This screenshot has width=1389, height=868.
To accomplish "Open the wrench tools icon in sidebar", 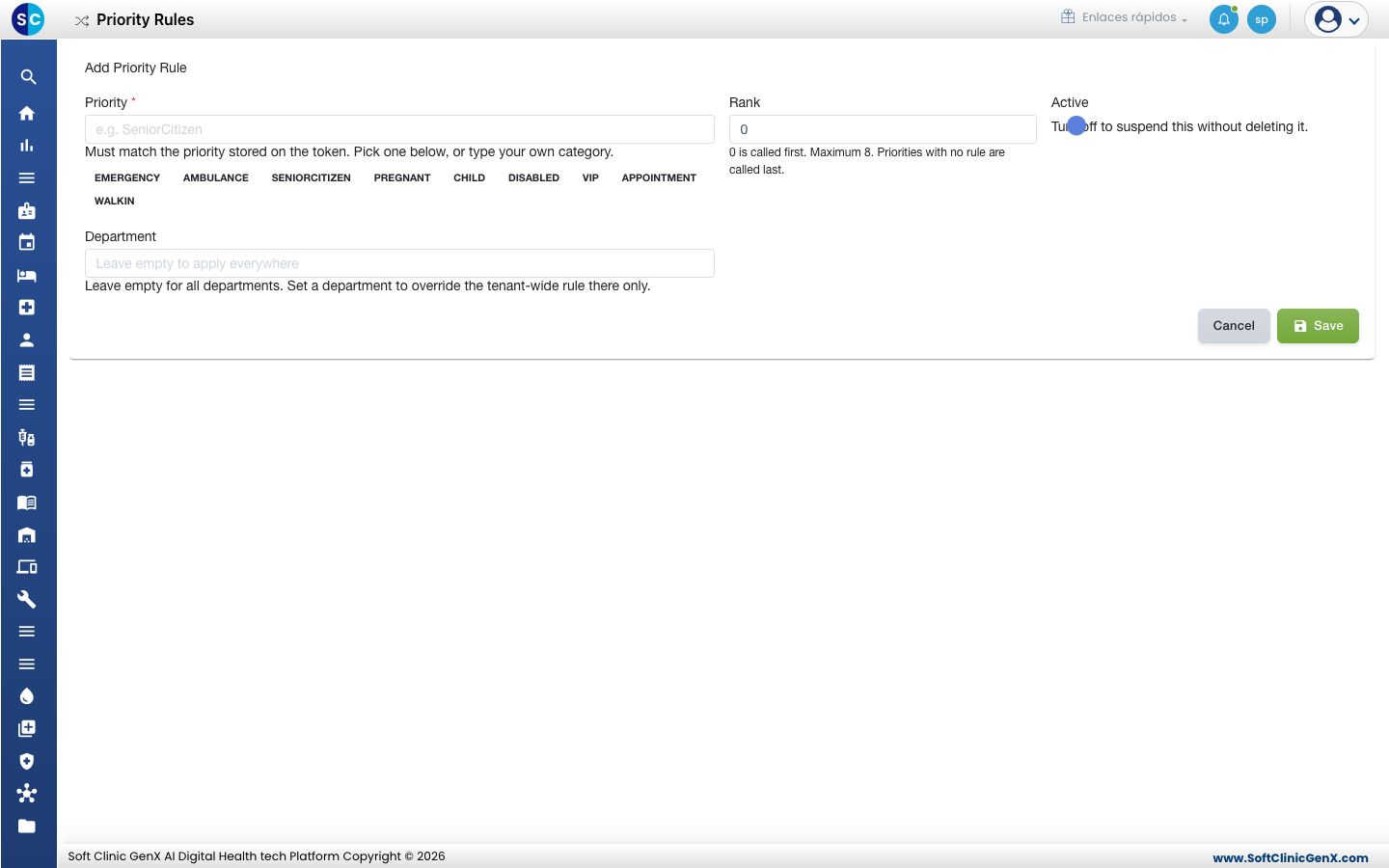I will point(27,600).
